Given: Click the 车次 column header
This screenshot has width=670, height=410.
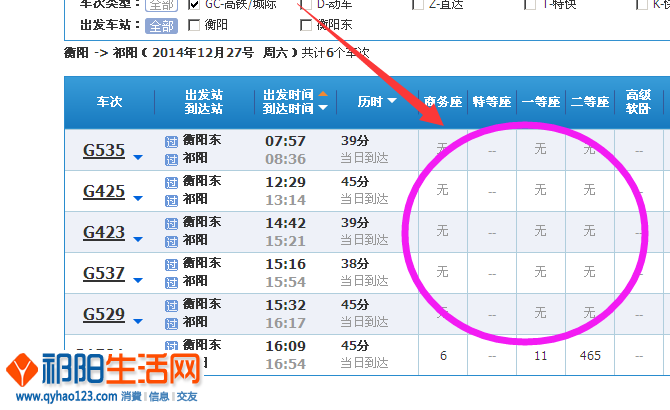Looking at the screenshot, I should coord(109,102).
